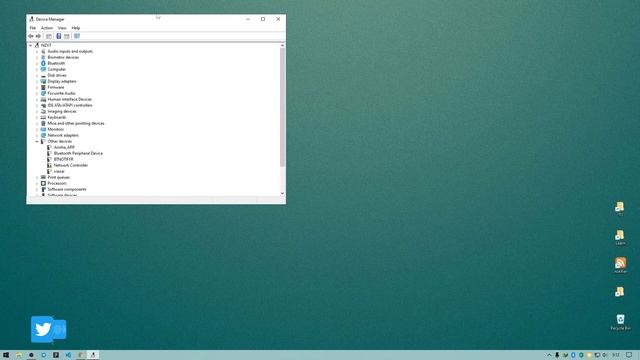Click the Bluetooth category icon

click(43, 63)
